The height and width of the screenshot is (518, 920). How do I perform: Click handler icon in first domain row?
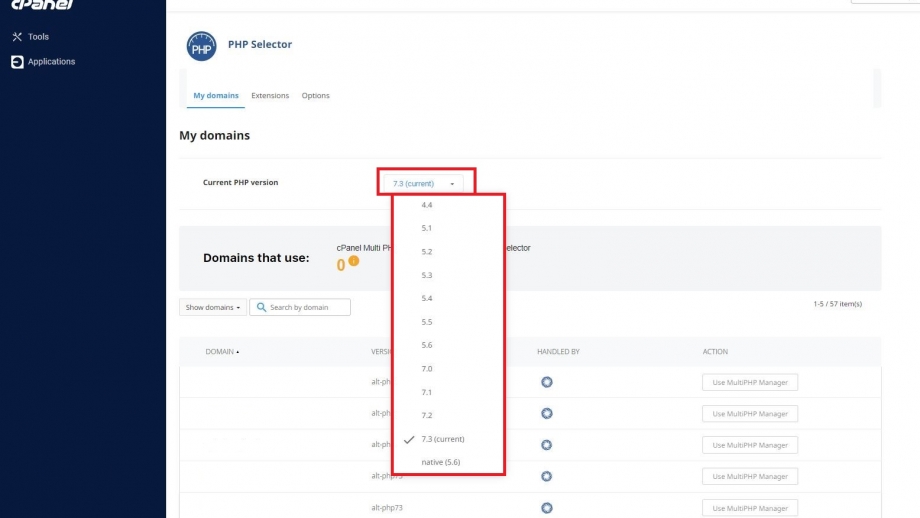547,382
